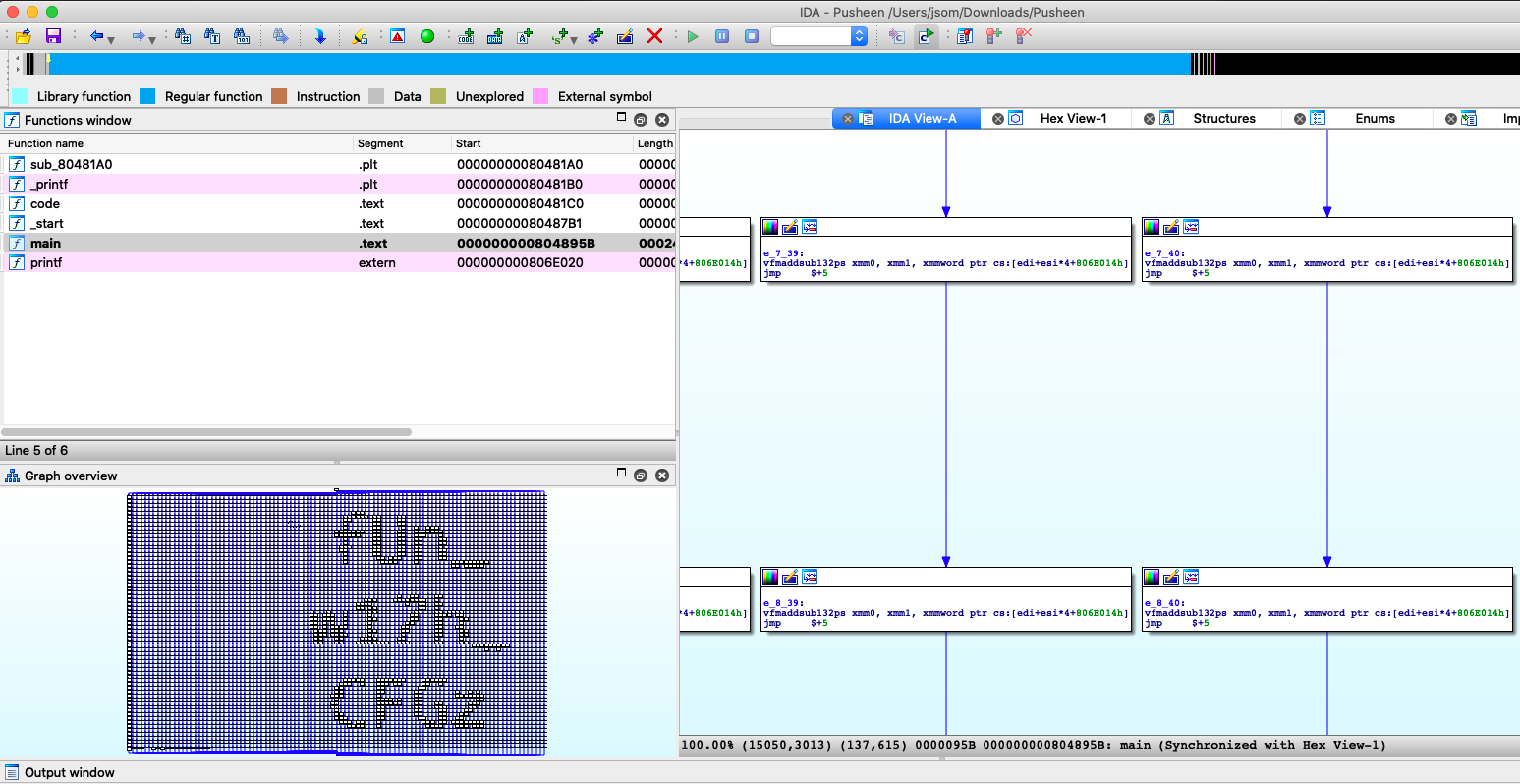This screenshot has height=784, width=1520.
Task: Open the back-navigation history dropdown arrow
Action: (x=111, y=39)
